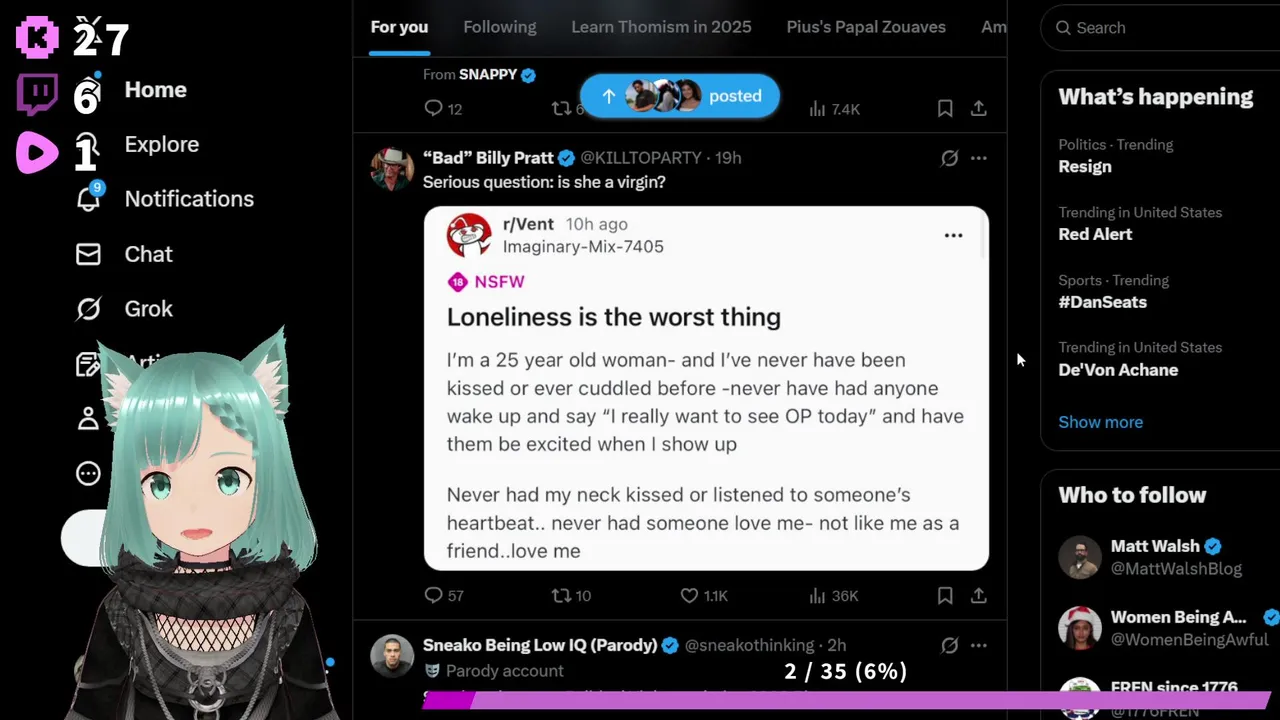Switch to Learn Thomism in 2025 tab

[661, 27]
